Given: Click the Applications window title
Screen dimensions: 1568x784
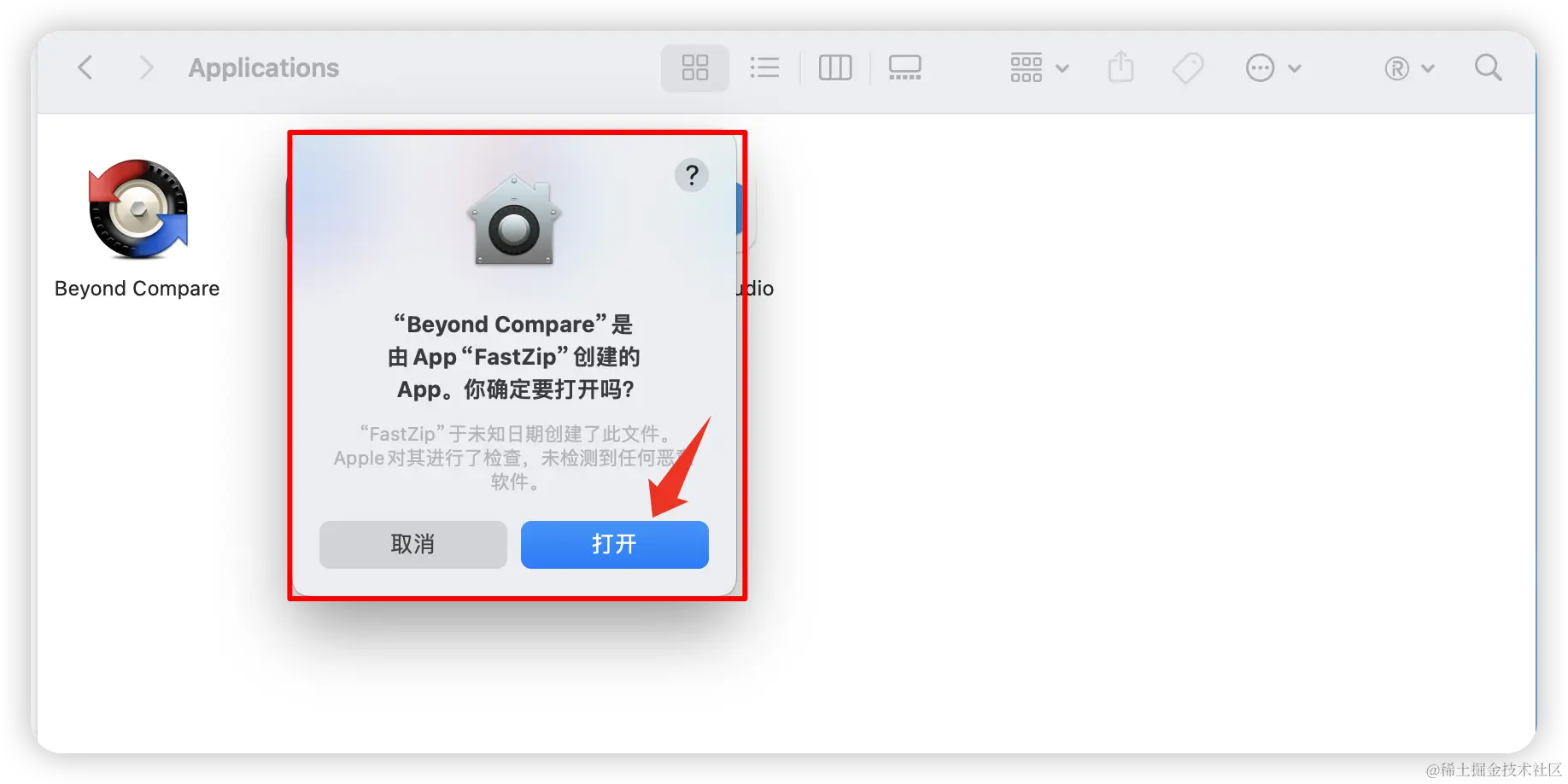Looking at the screenshot, I should (x=264, y=67).
